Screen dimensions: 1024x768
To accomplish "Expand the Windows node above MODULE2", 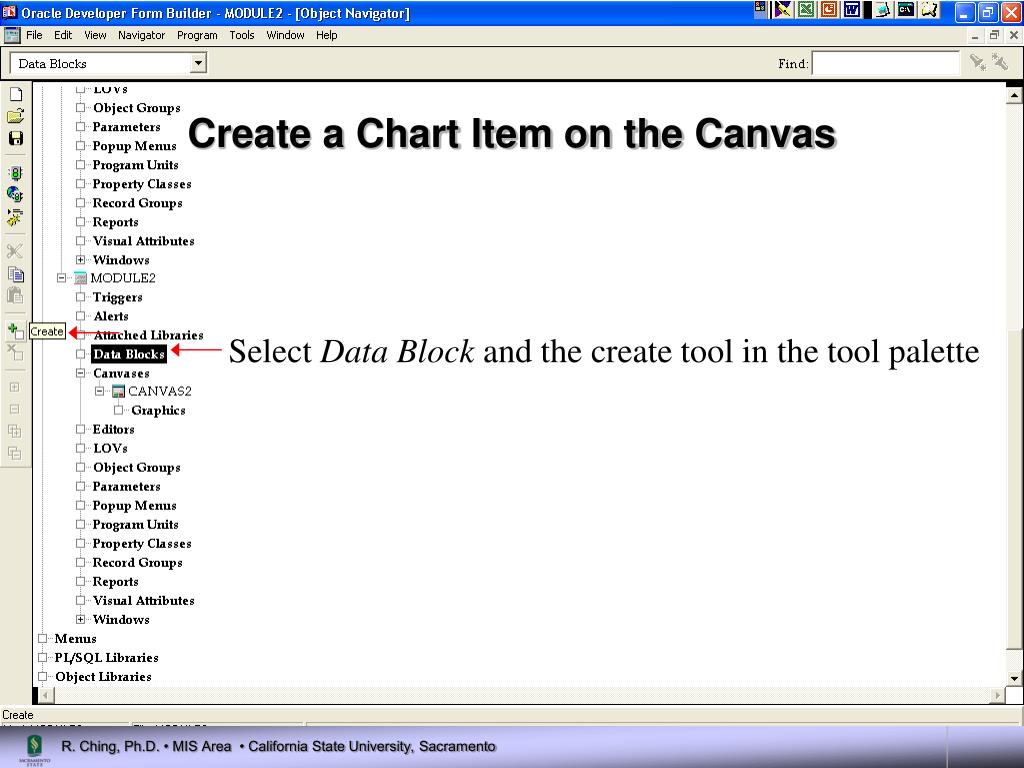I will (80, 259).
